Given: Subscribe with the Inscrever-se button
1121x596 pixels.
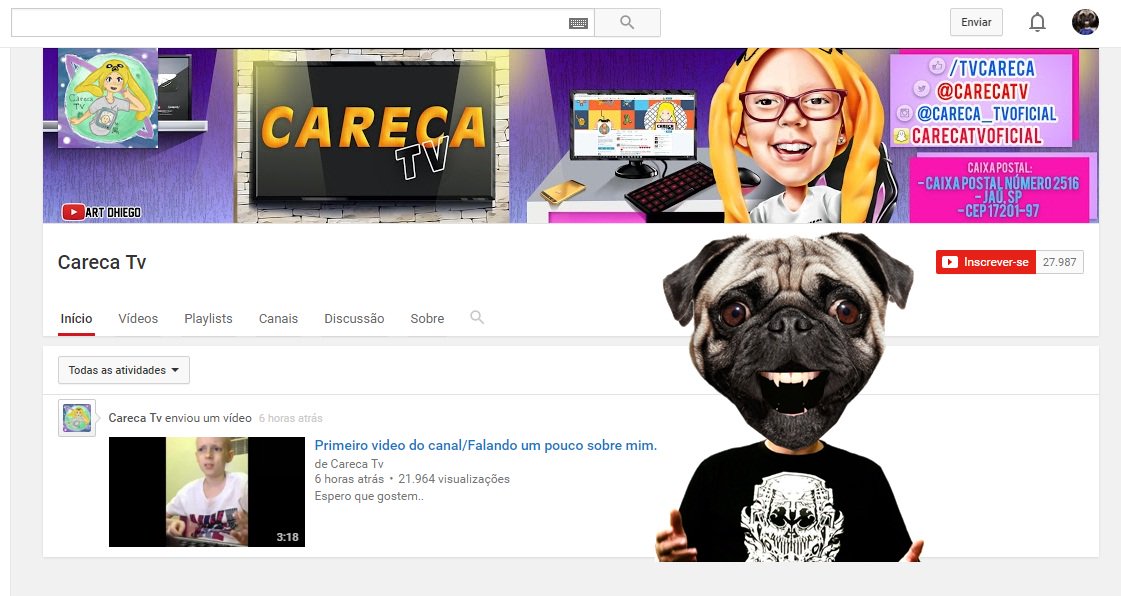Looking at the screenshot, I should click(986, 262).
